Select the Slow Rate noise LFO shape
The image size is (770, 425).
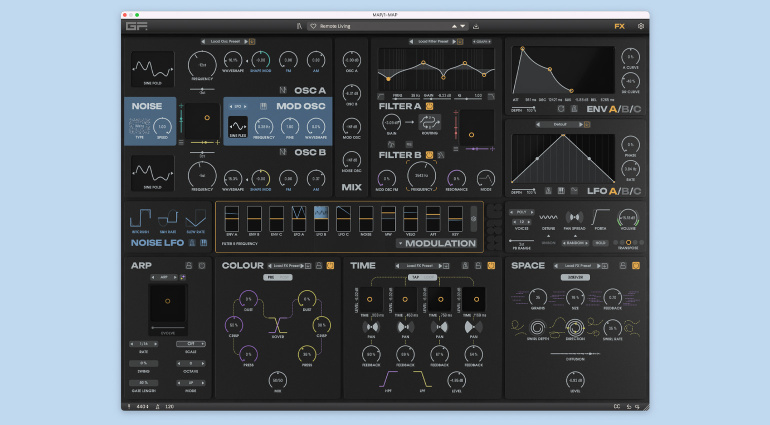point(195,217)
